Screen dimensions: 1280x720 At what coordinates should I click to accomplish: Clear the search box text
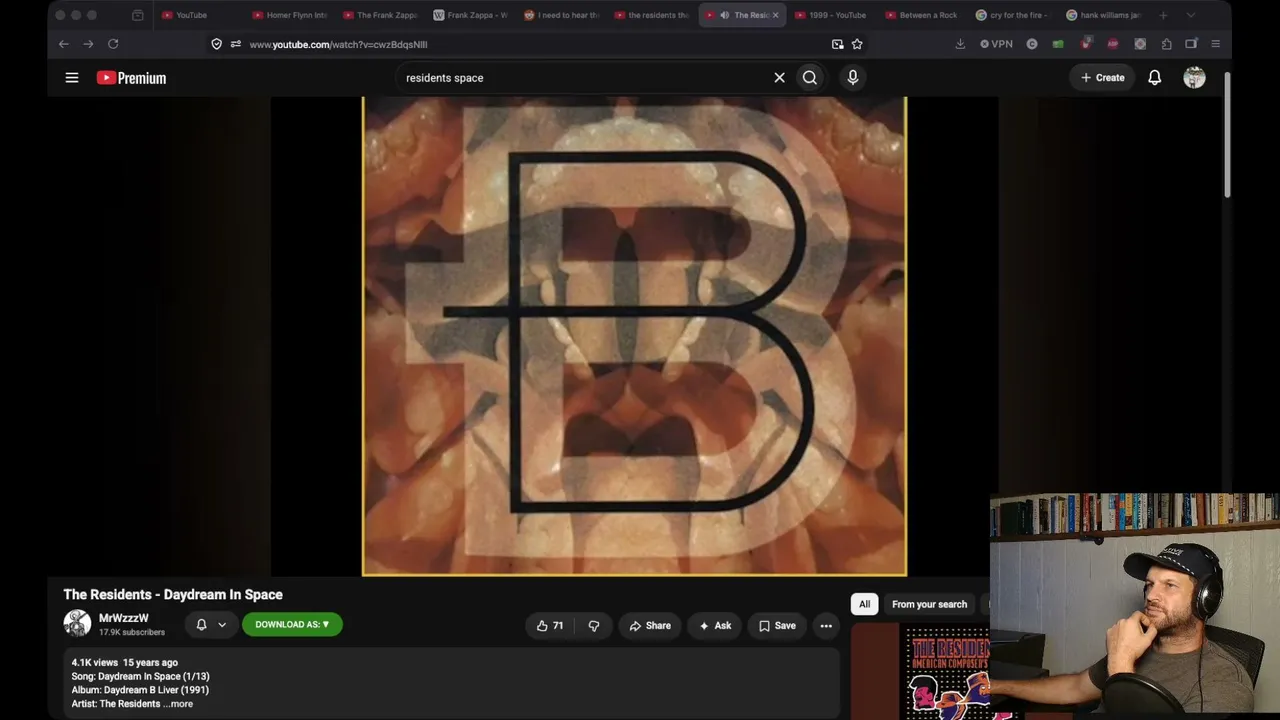[779, 77]
